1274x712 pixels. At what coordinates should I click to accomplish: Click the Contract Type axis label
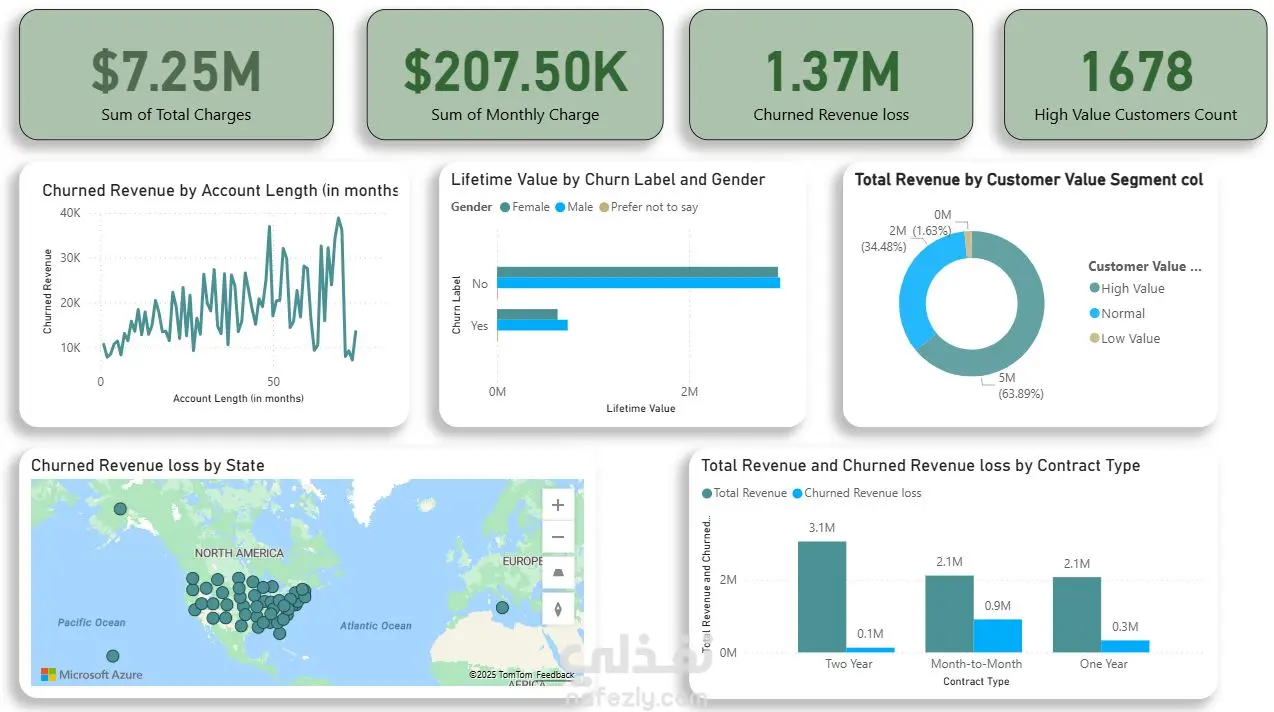976,682
